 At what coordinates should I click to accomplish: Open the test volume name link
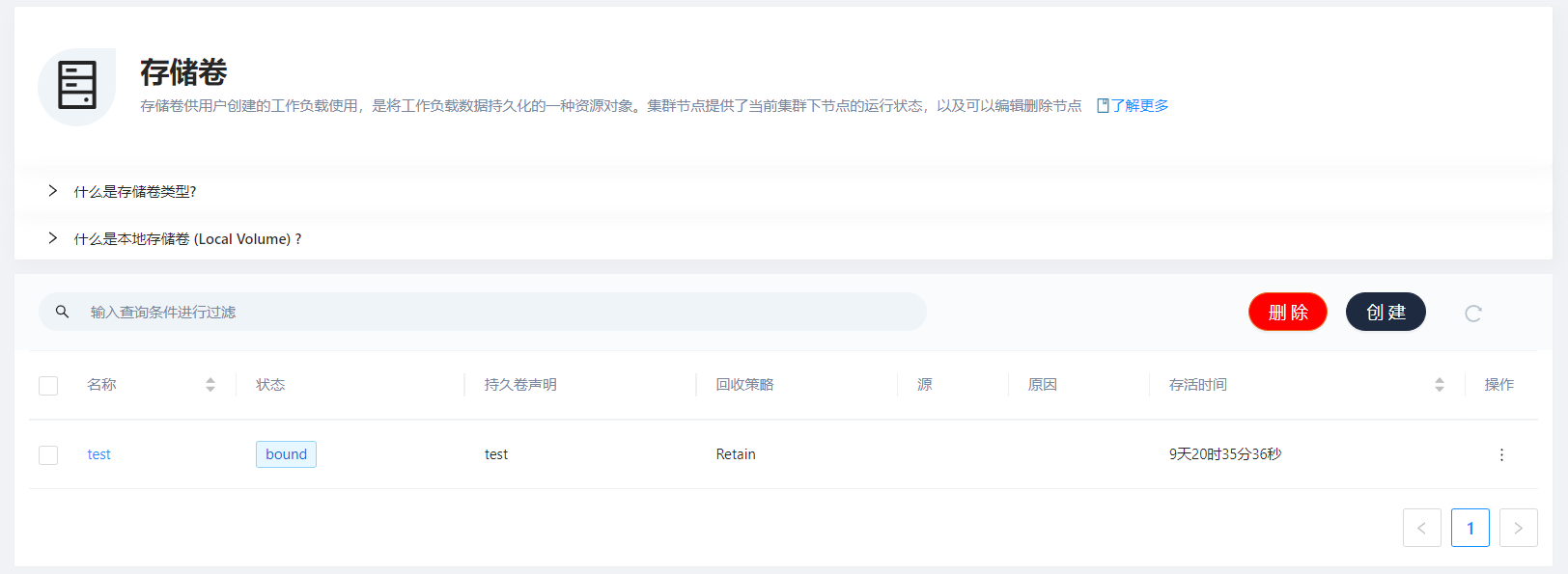click(x=98, y=454)
